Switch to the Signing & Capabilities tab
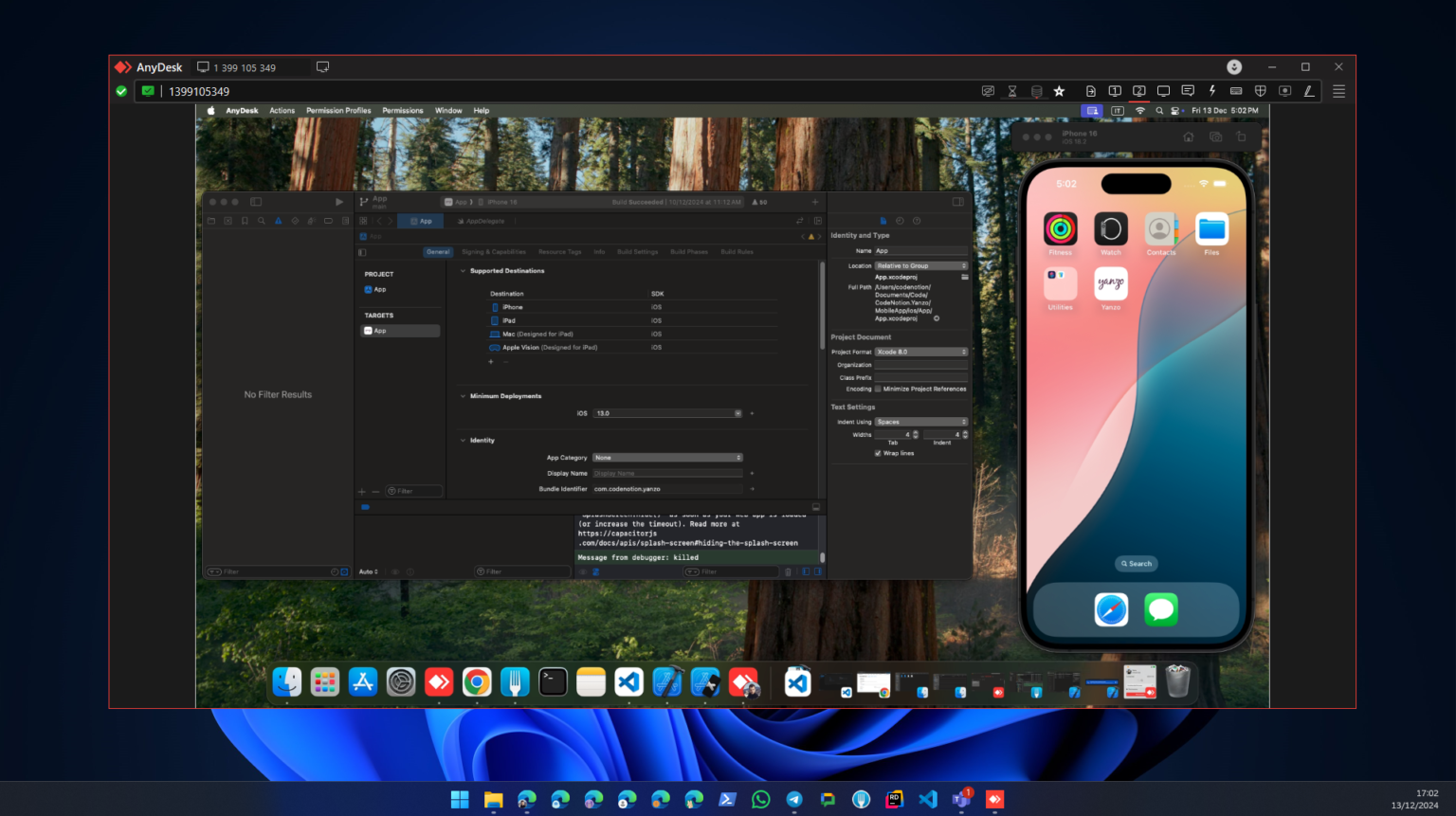 pos(493,252)
